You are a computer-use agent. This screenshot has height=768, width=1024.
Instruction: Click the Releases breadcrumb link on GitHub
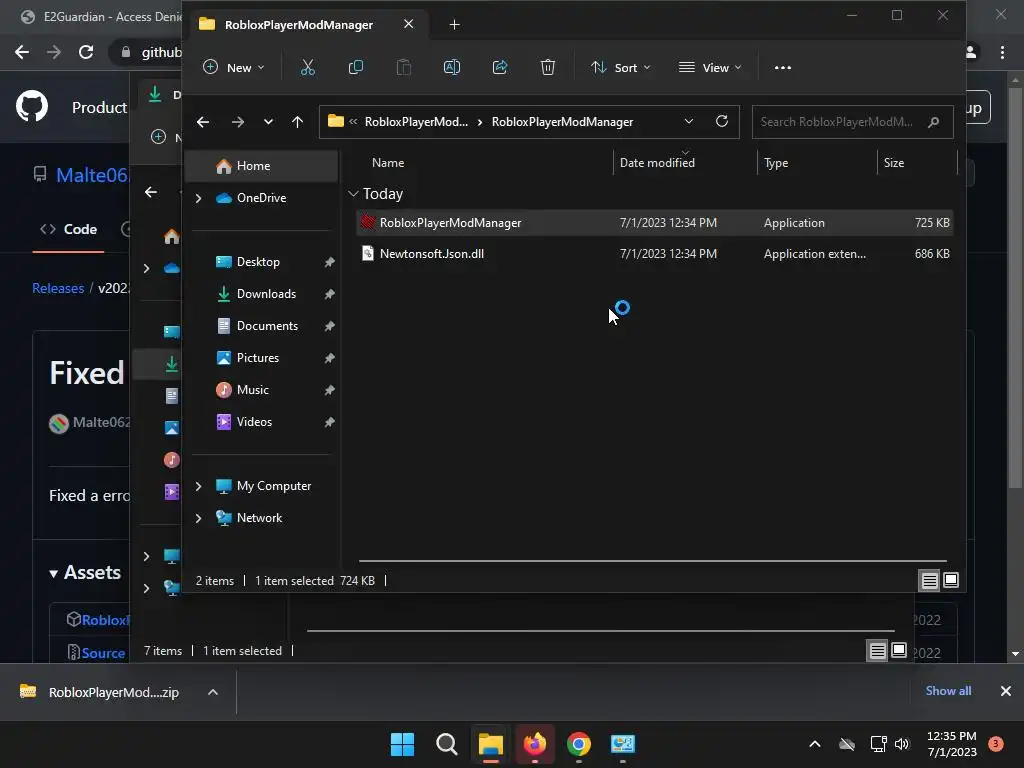tap(58, 288)
